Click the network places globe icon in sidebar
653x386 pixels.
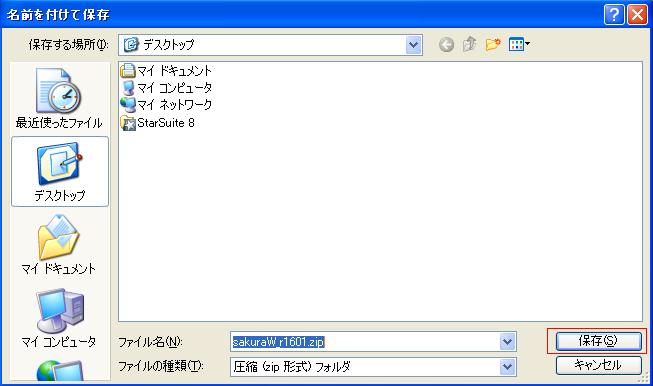[x=59, y=371]
